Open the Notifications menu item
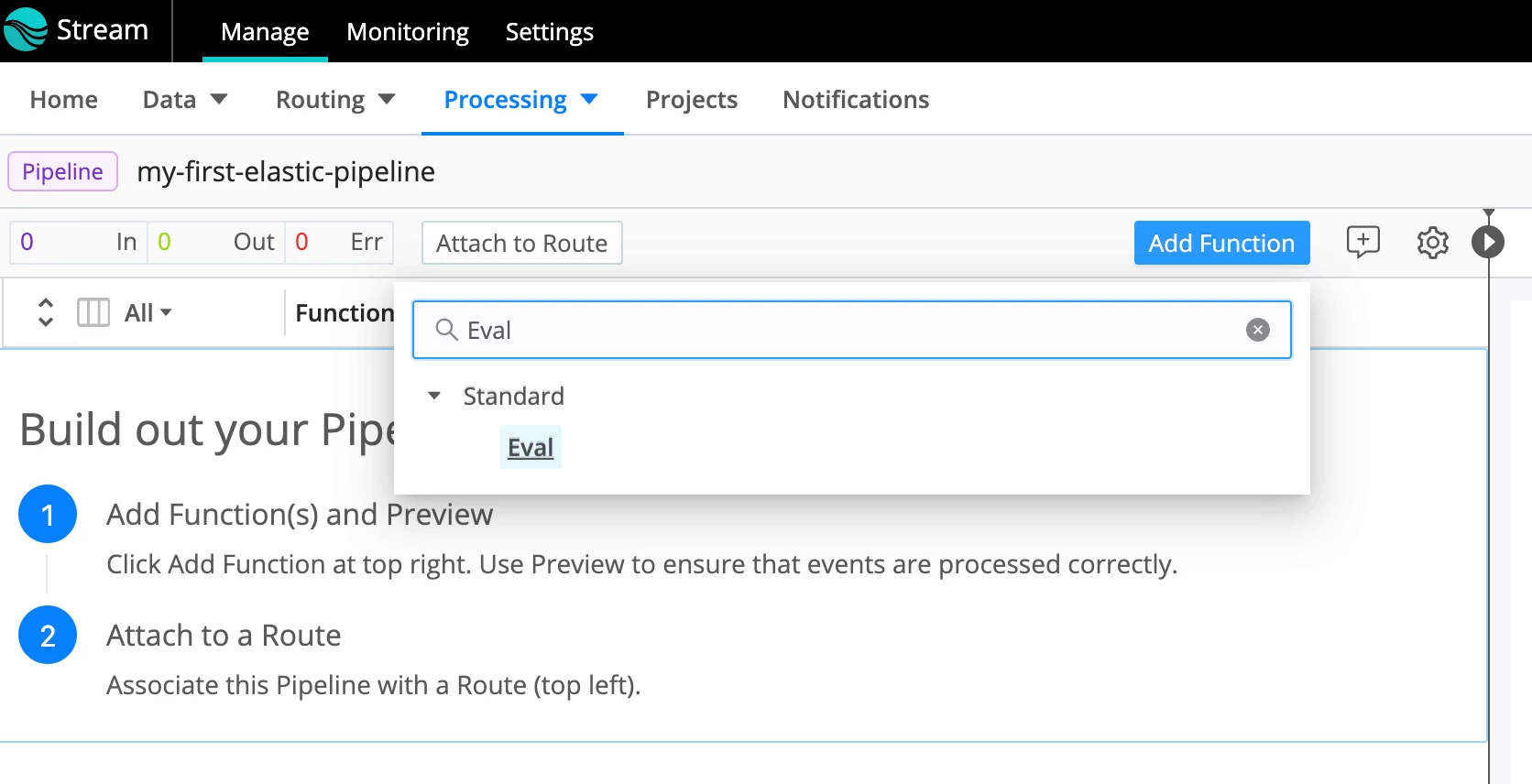The height and width of the screenshot is (784, 1532). tap(856, 99)
